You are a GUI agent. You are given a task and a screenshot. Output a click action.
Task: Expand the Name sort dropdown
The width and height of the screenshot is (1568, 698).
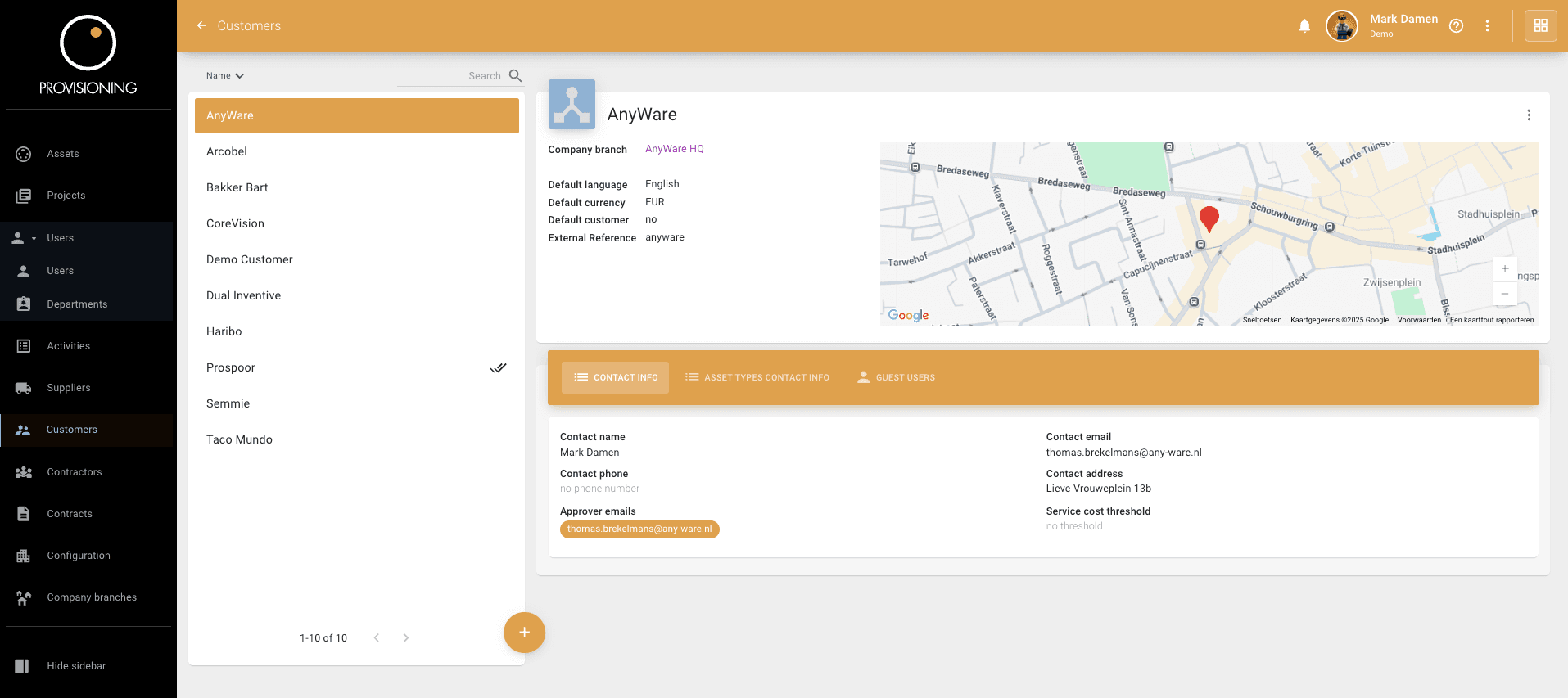pos(225,75)
